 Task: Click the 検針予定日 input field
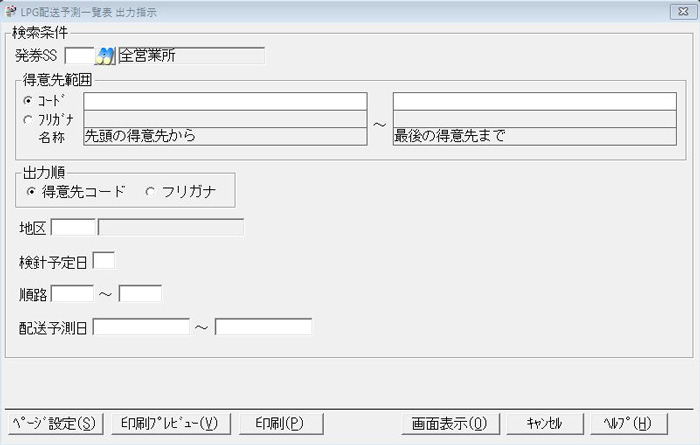tap(103, 261)
